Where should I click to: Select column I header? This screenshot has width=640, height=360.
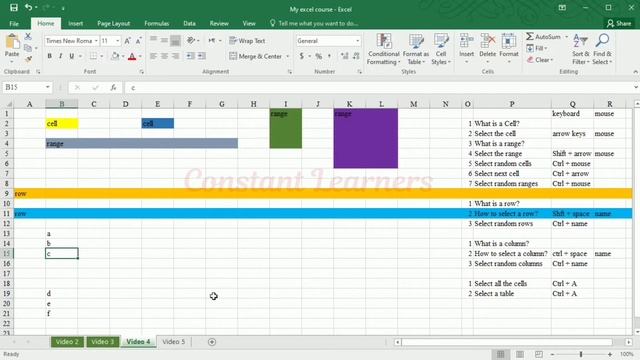[286, 104]
